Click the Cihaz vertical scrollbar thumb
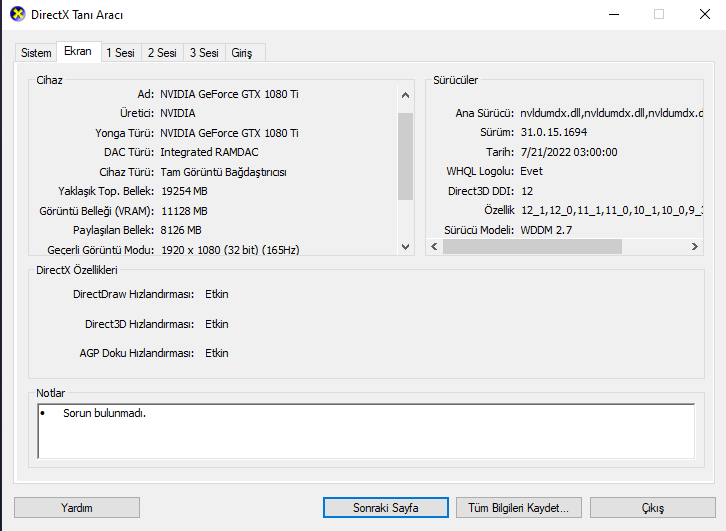This screenshot has height=531, width=726. pos(406,156)
